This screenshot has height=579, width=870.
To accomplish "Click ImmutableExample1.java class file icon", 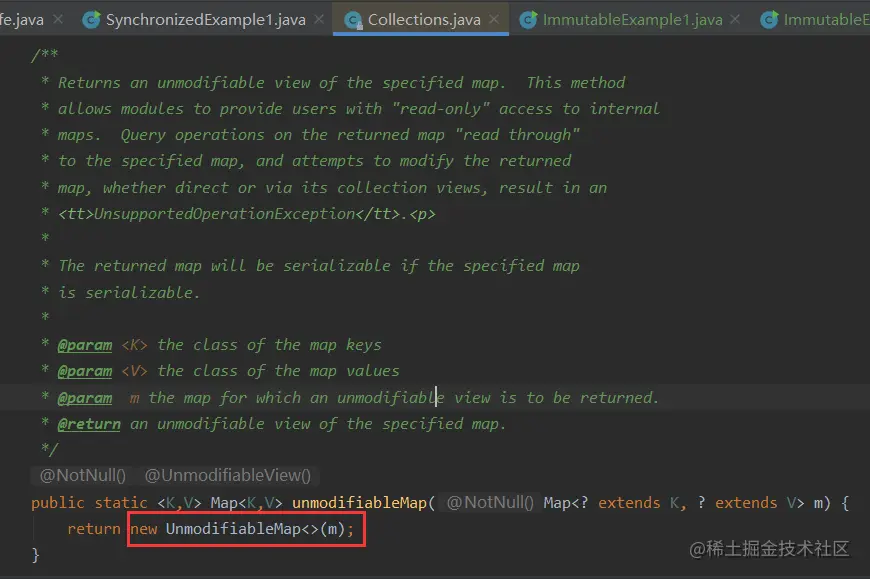I will (x=528, y=20).
